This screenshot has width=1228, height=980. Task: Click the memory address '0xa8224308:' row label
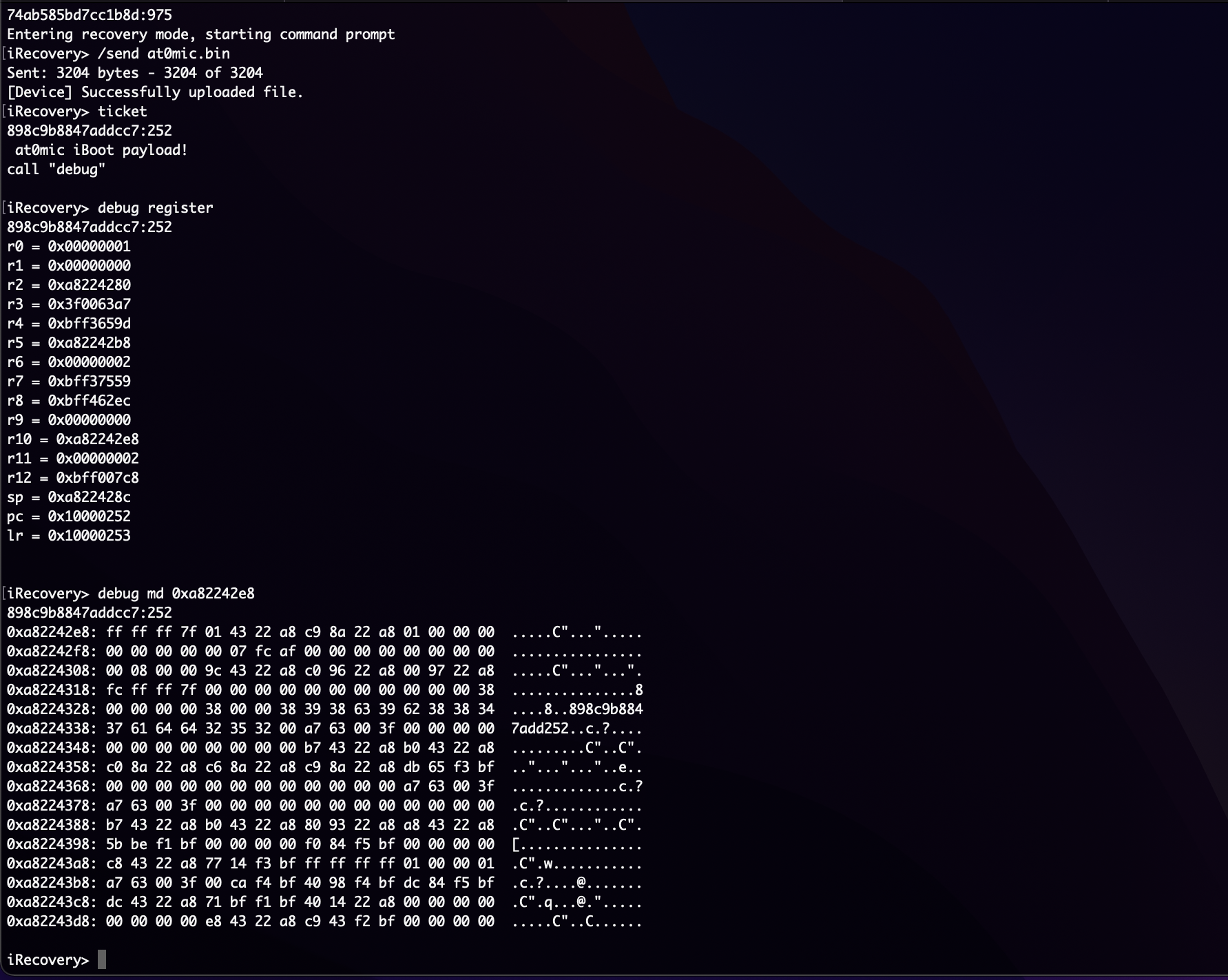pyautogui.click(x=52, y=671)
